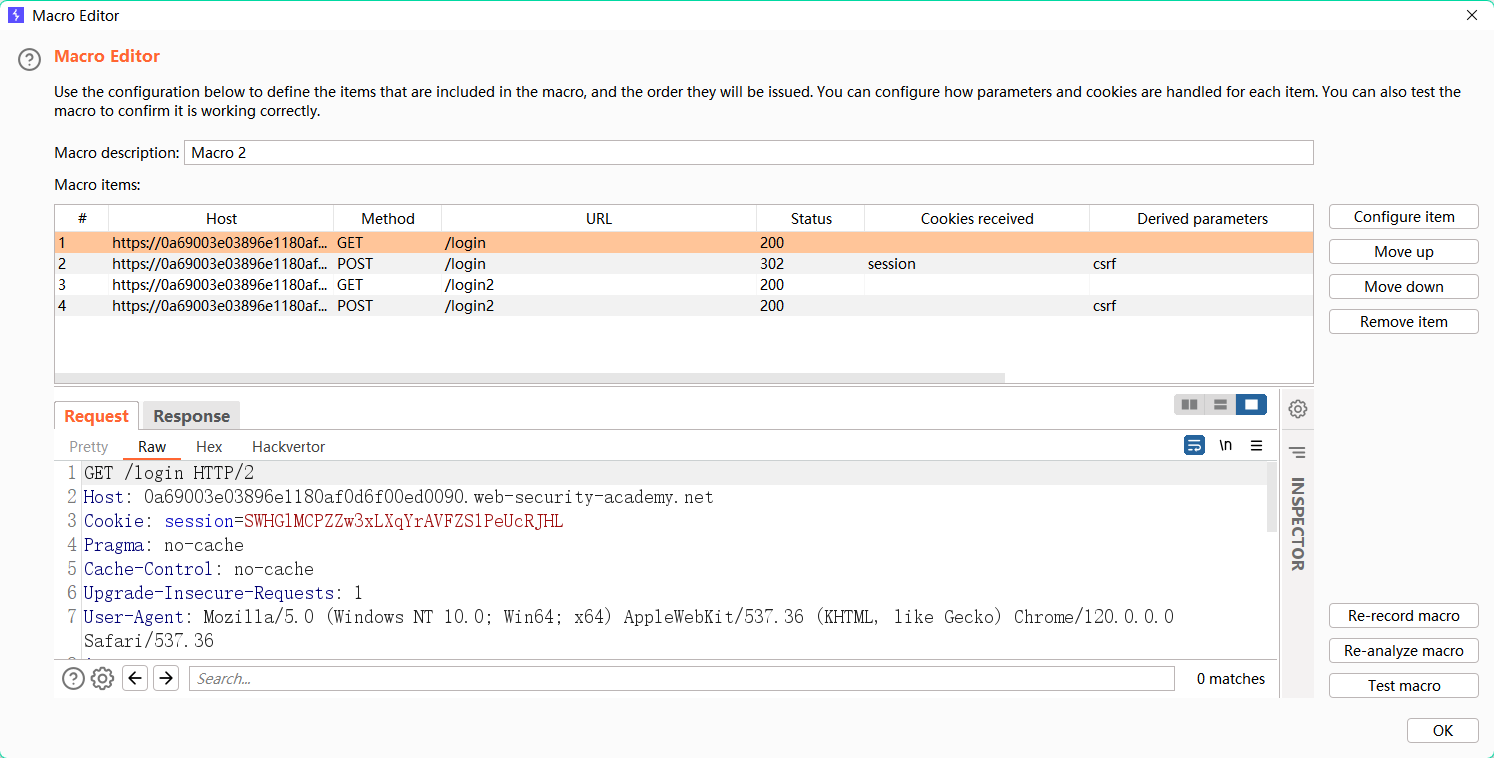Sort by the Method column header

click(388, 218)
